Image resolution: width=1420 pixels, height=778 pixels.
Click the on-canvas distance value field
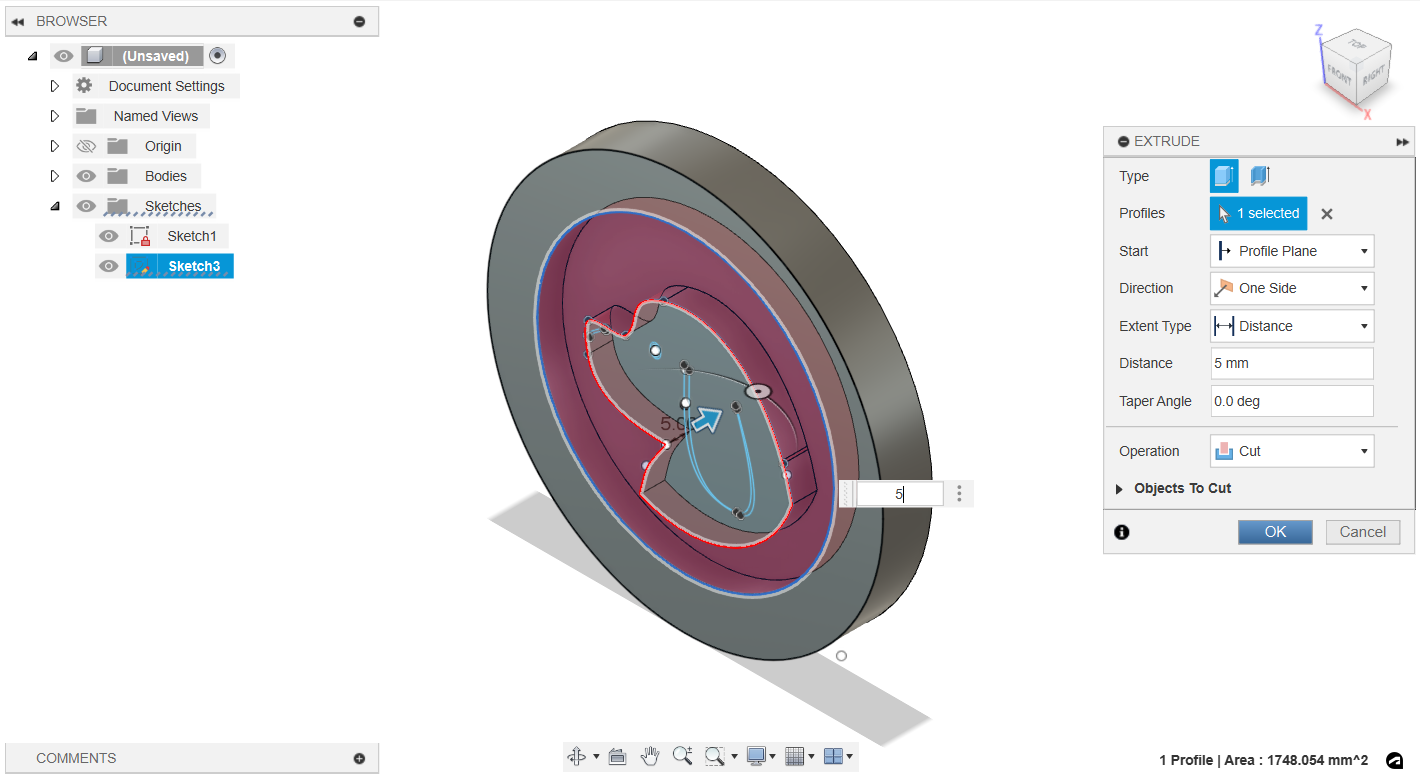(x=899, y=494)
